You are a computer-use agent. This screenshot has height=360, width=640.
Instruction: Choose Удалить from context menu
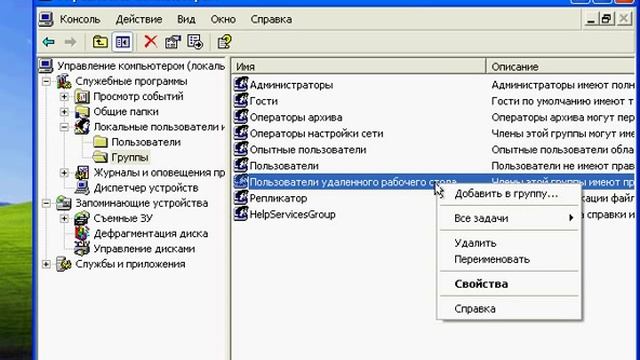point(509,243)
